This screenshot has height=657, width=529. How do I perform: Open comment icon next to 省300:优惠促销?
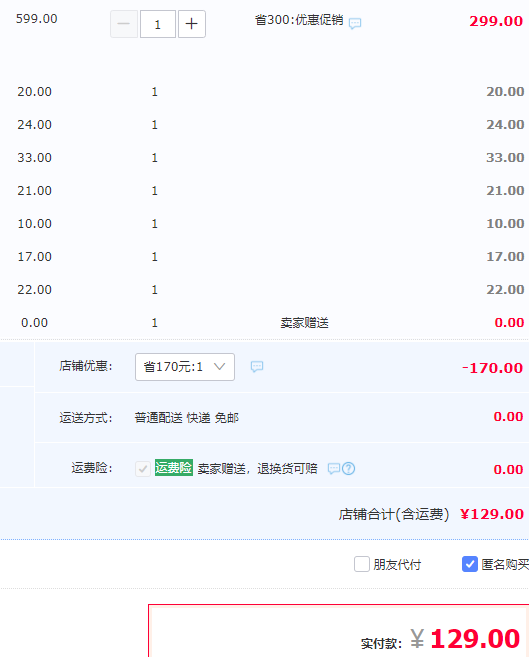click(355, 23)
